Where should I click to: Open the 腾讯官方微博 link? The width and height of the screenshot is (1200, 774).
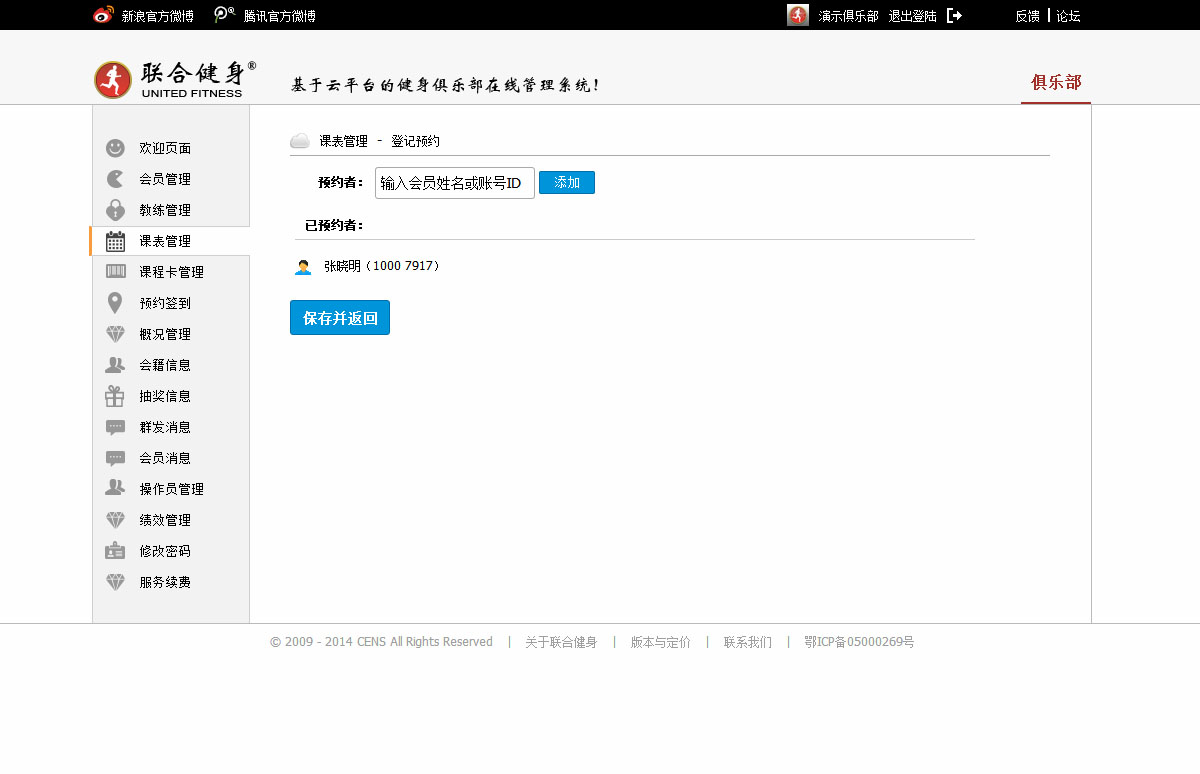[x=279, y=16]
